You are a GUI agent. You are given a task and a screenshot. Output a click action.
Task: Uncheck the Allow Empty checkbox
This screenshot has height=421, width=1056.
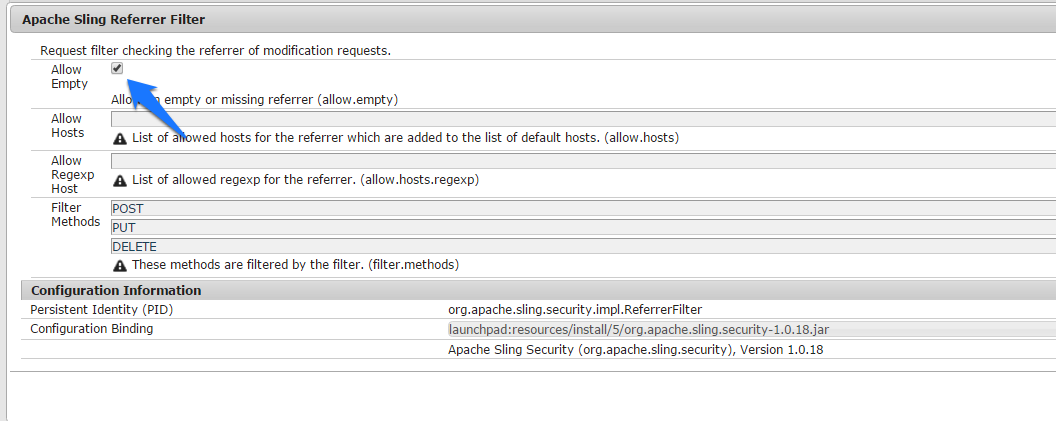click(x=117, y=68)
